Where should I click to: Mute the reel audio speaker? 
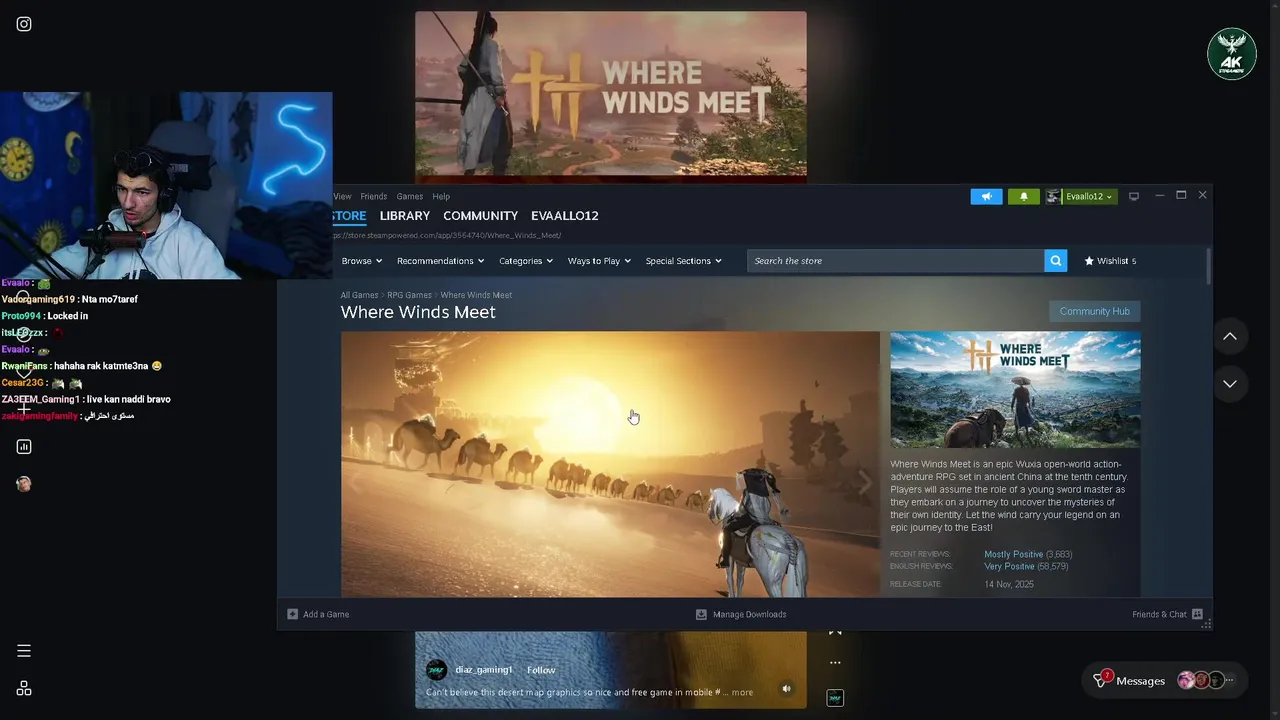(x=786, y=688)
